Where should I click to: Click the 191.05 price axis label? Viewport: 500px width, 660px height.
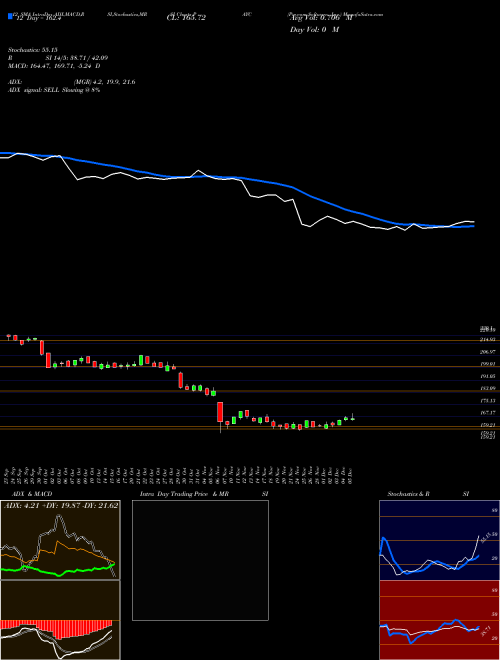pos(489,376)
